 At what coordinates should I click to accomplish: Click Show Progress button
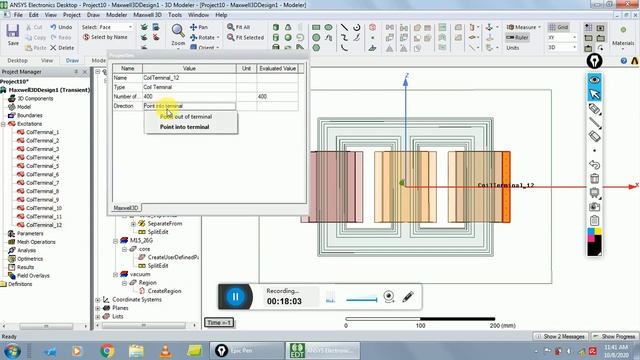[x=614, y=336]
